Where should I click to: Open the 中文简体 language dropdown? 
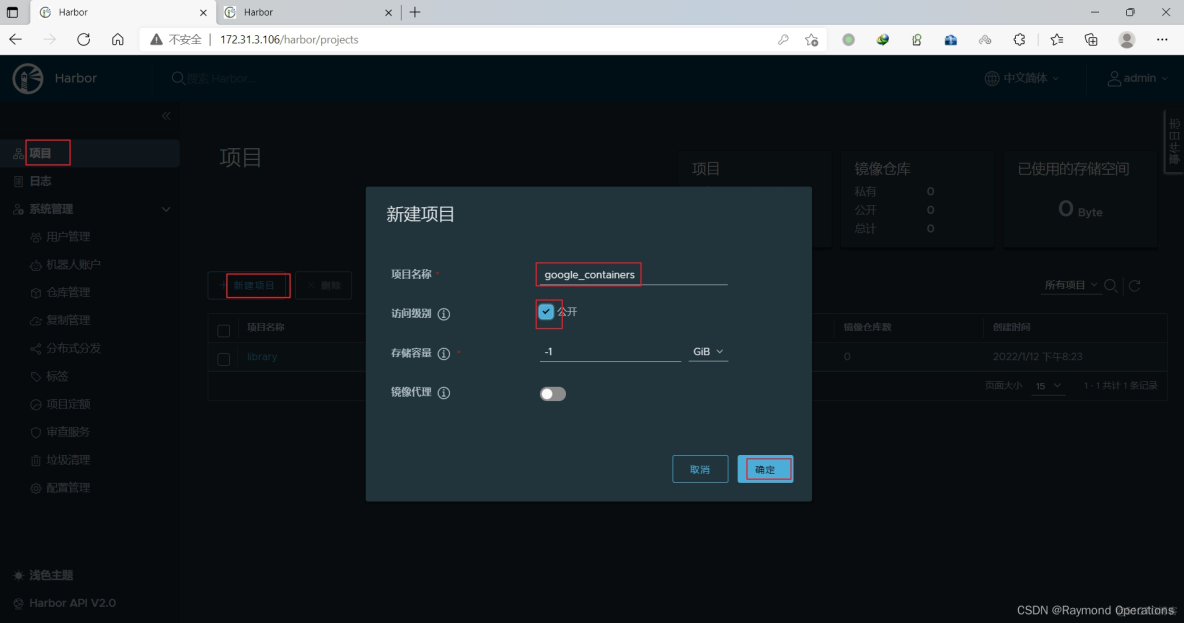click(x=1022, y=78)
